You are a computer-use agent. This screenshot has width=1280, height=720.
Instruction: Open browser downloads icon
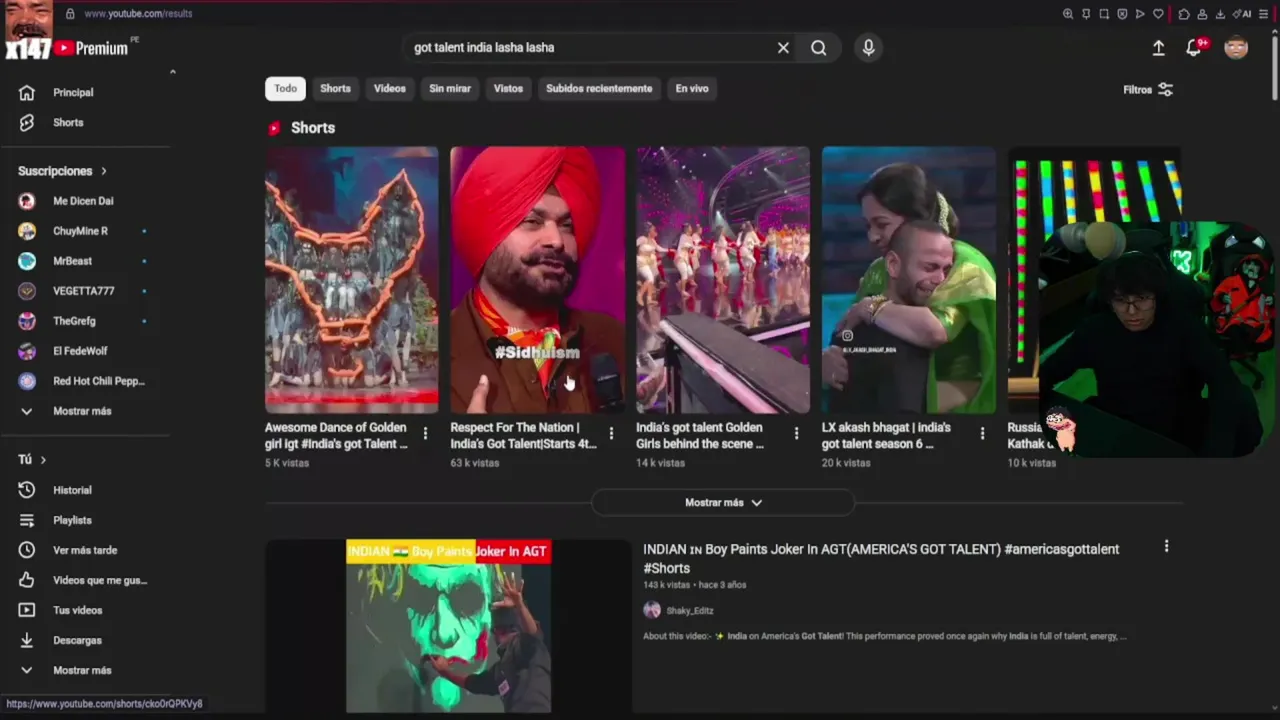point(1220,14)
